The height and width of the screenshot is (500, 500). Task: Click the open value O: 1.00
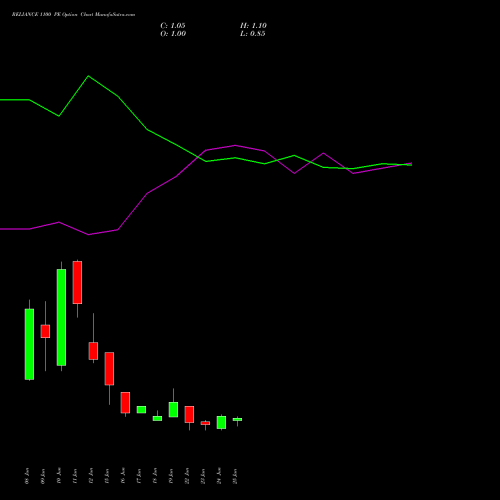point(173,34)
